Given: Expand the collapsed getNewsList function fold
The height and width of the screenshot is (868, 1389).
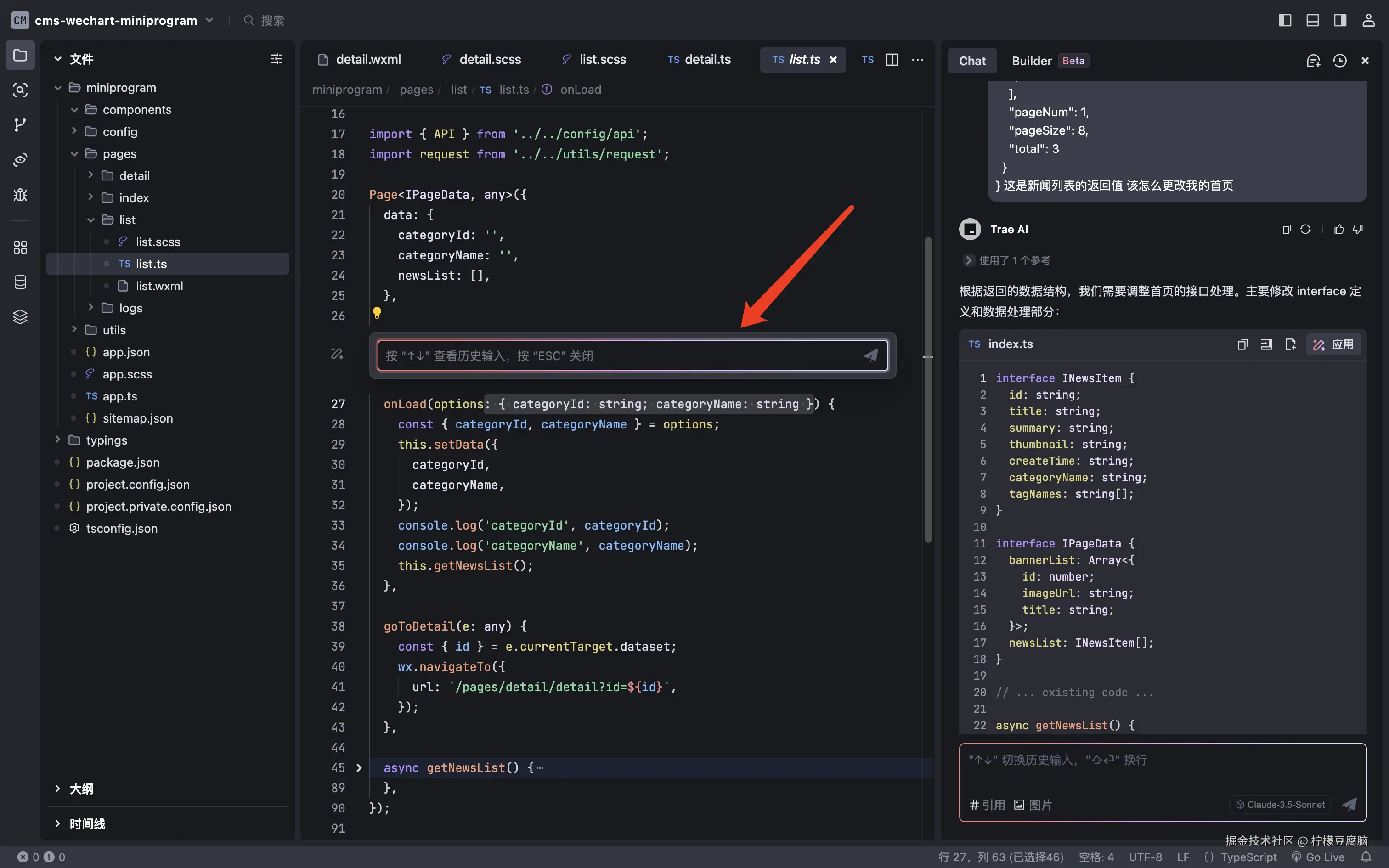Looking at the screenshot, I should point(359,767).
